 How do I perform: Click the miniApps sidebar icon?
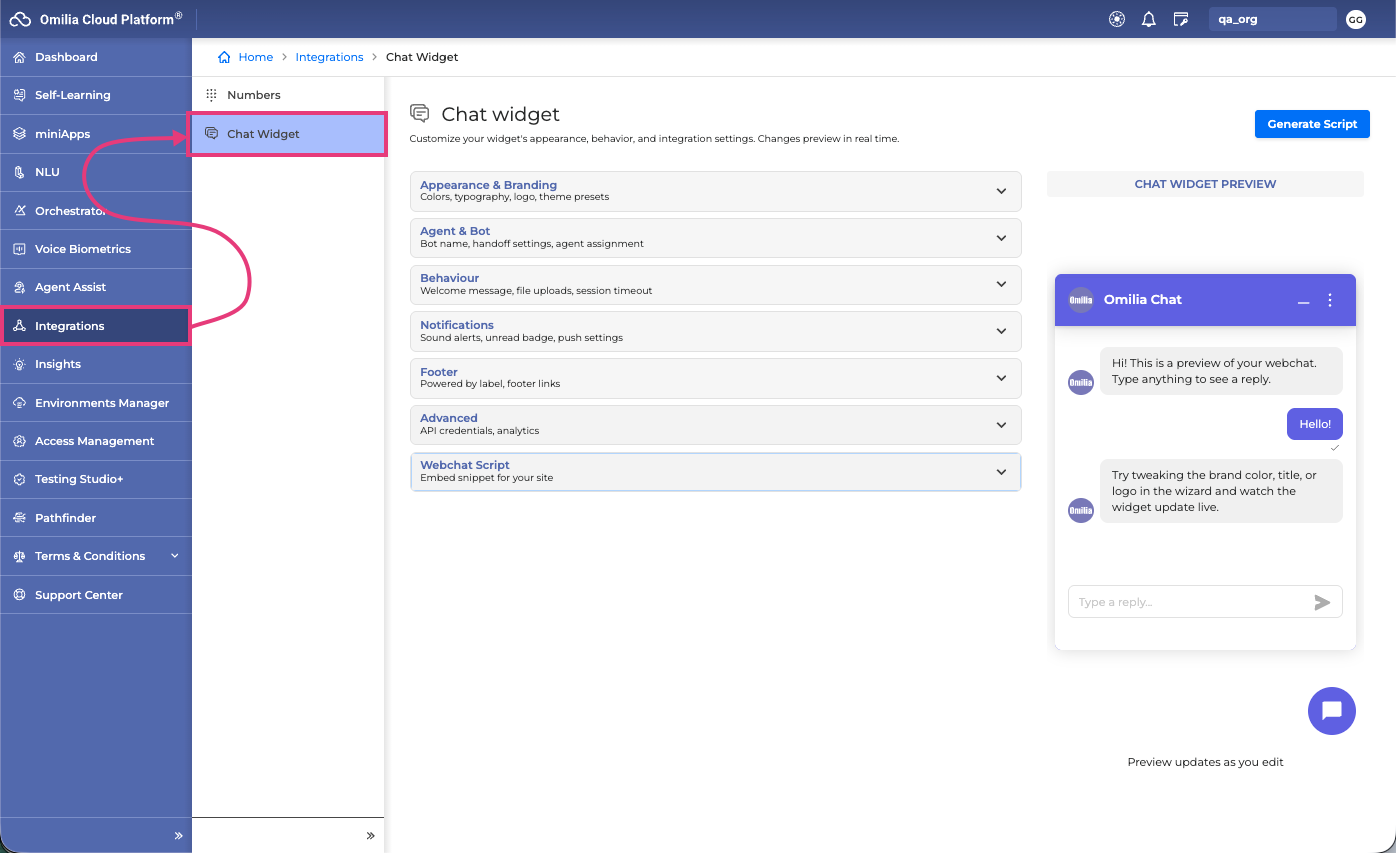point(19,134)
